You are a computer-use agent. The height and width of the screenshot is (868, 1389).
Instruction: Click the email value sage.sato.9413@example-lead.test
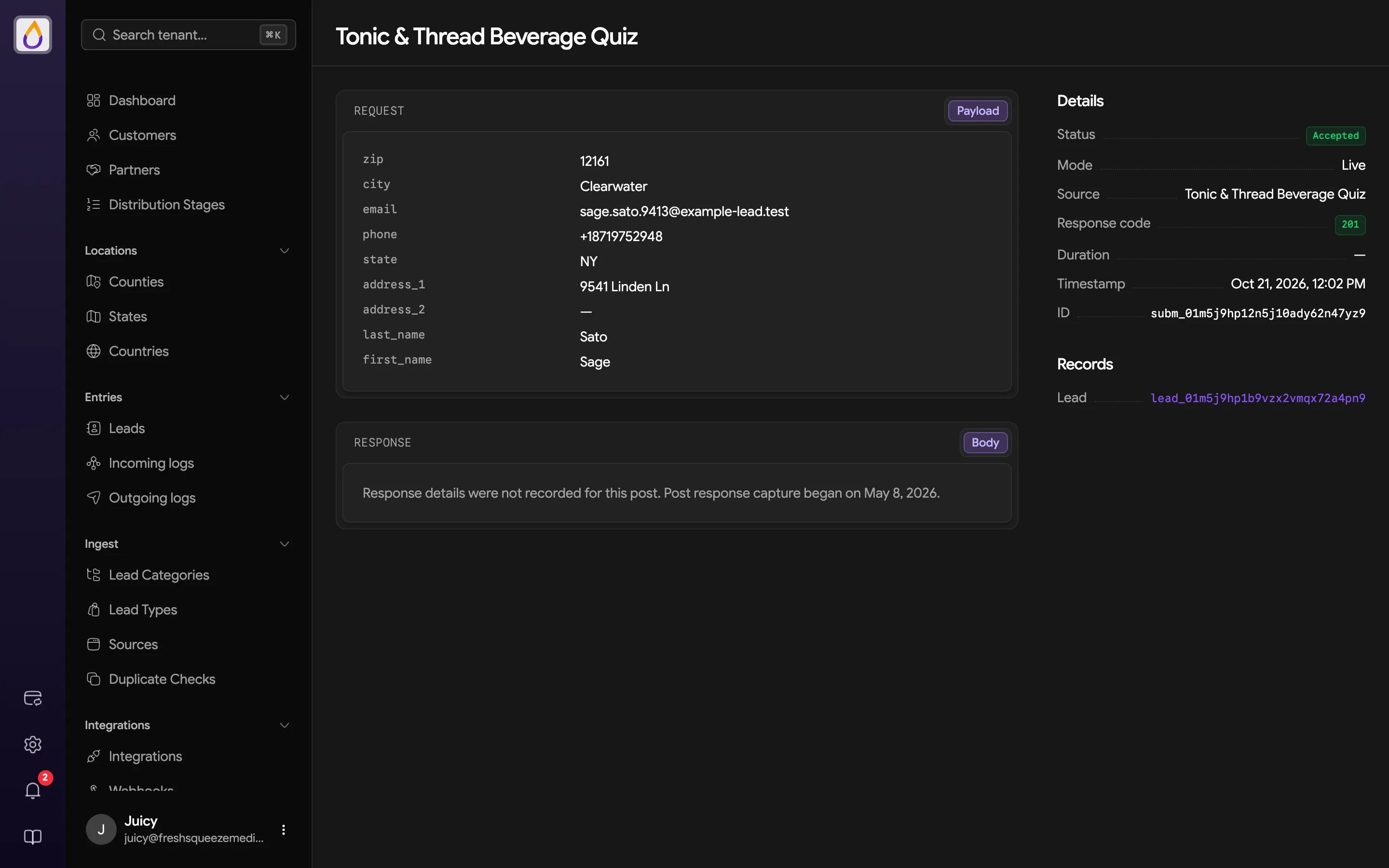point(684,211)
